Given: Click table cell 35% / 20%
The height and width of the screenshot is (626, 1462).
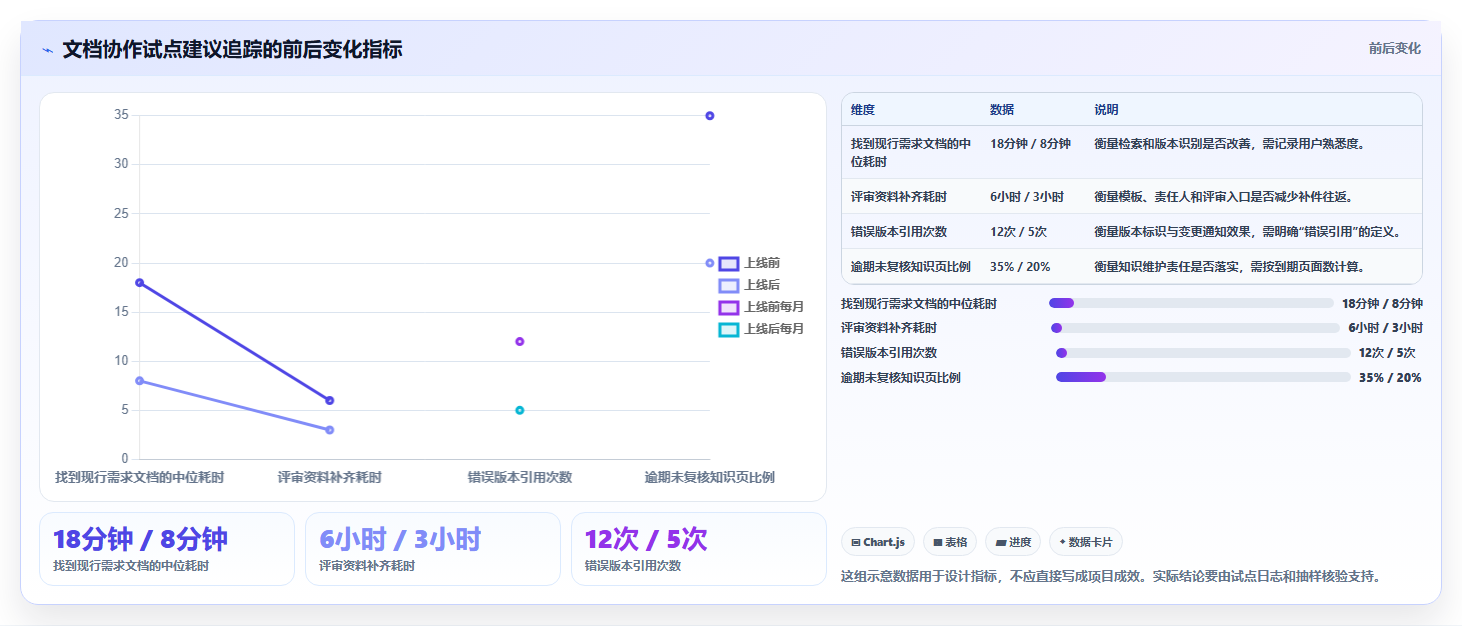Looking at the screenshot, I should pyautogui.click(x=1020, y=267).
